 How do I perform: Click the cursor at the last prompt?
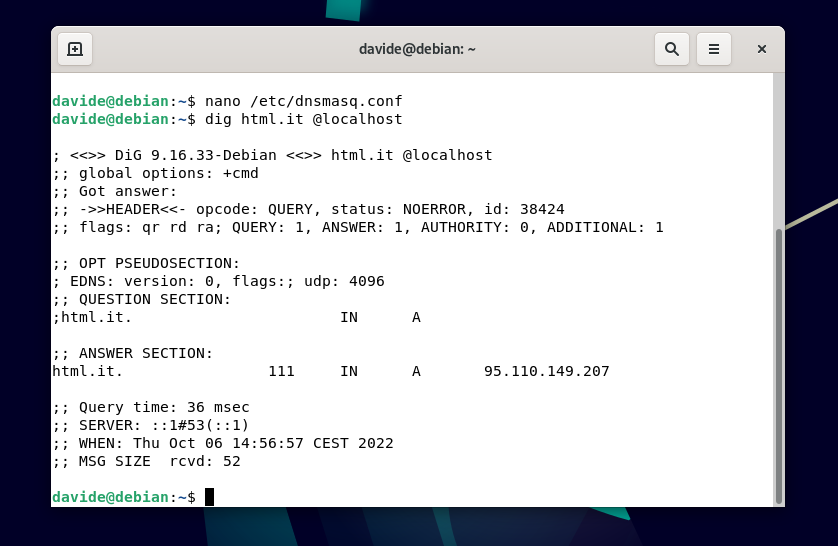click(x=210, y=497)
